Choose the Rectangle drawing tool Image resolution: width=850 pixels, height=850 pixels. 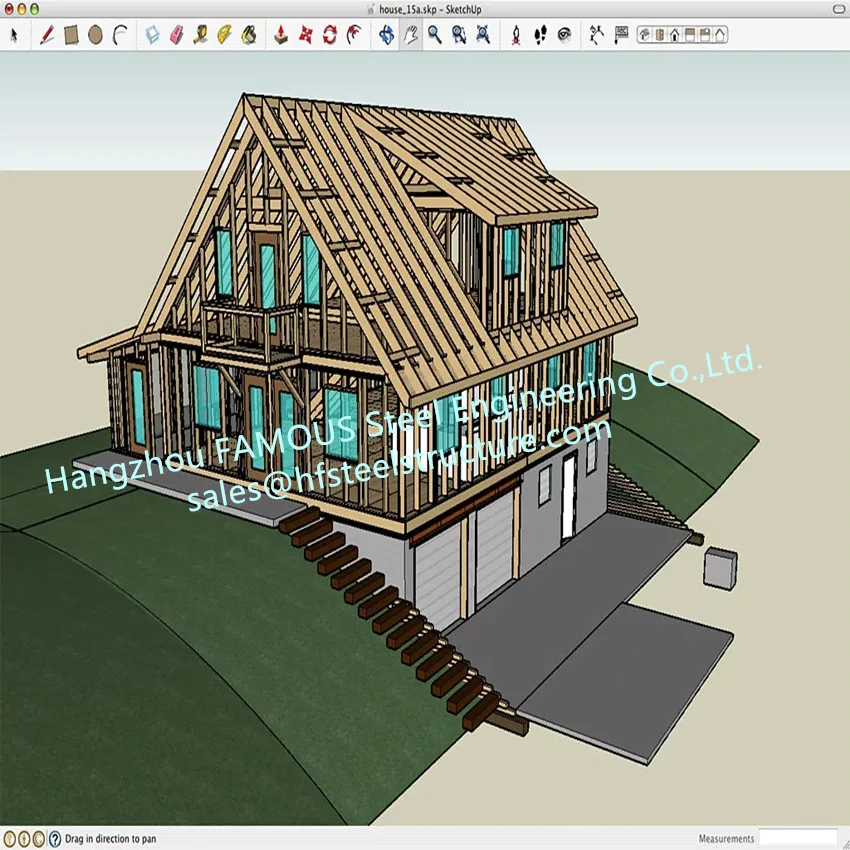coord(71,35)
